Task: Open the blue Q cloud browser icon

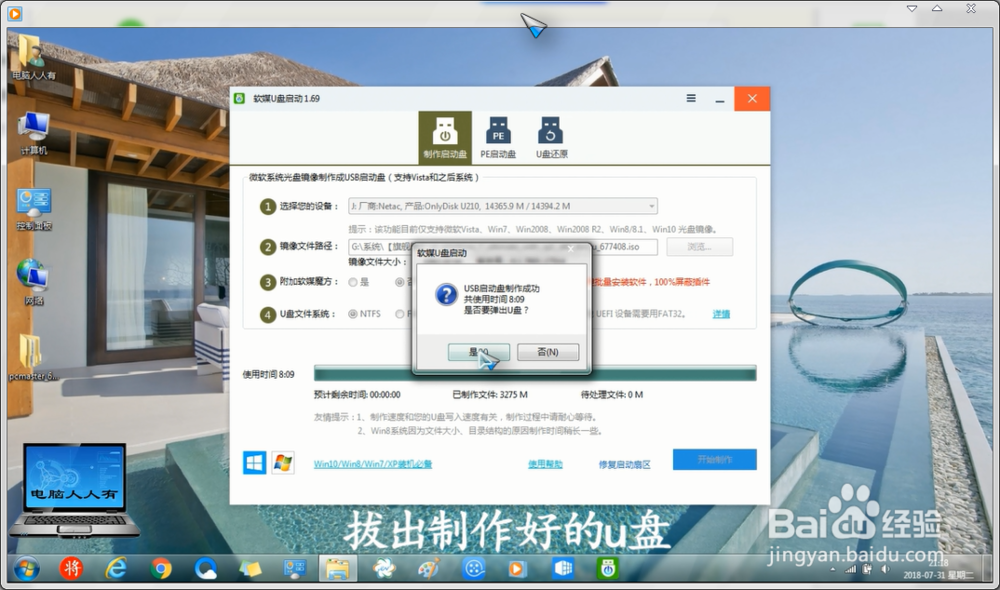Action: pos(206,568)
